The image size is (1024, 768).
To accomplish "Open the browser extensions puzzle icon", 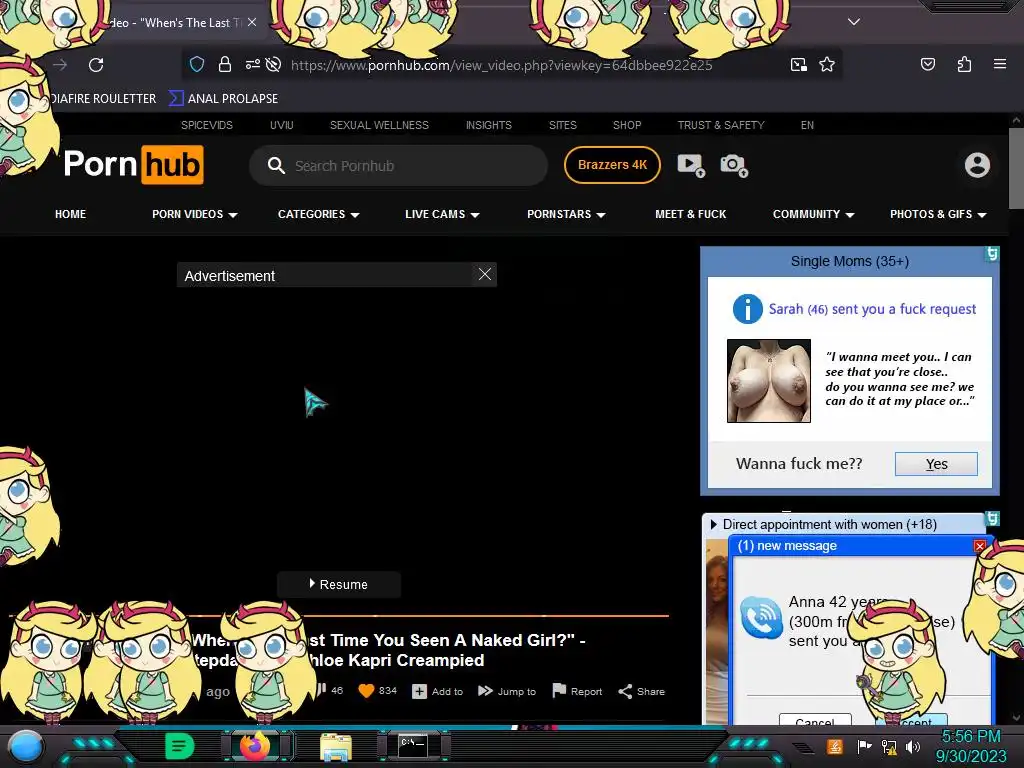I will [964, 64].
